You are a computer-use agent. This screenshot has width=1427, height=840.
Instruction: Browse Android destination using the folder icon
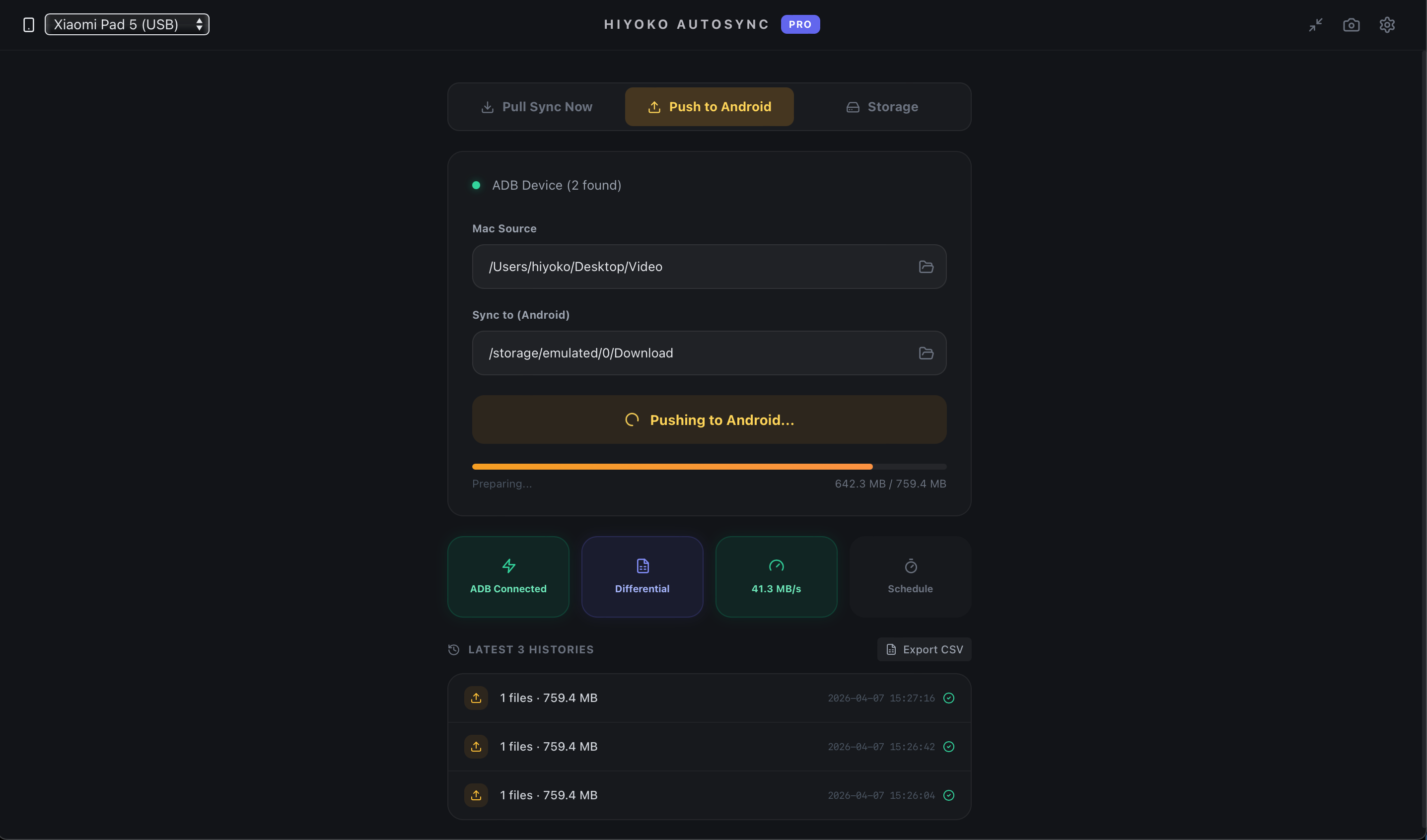[926, 353]
